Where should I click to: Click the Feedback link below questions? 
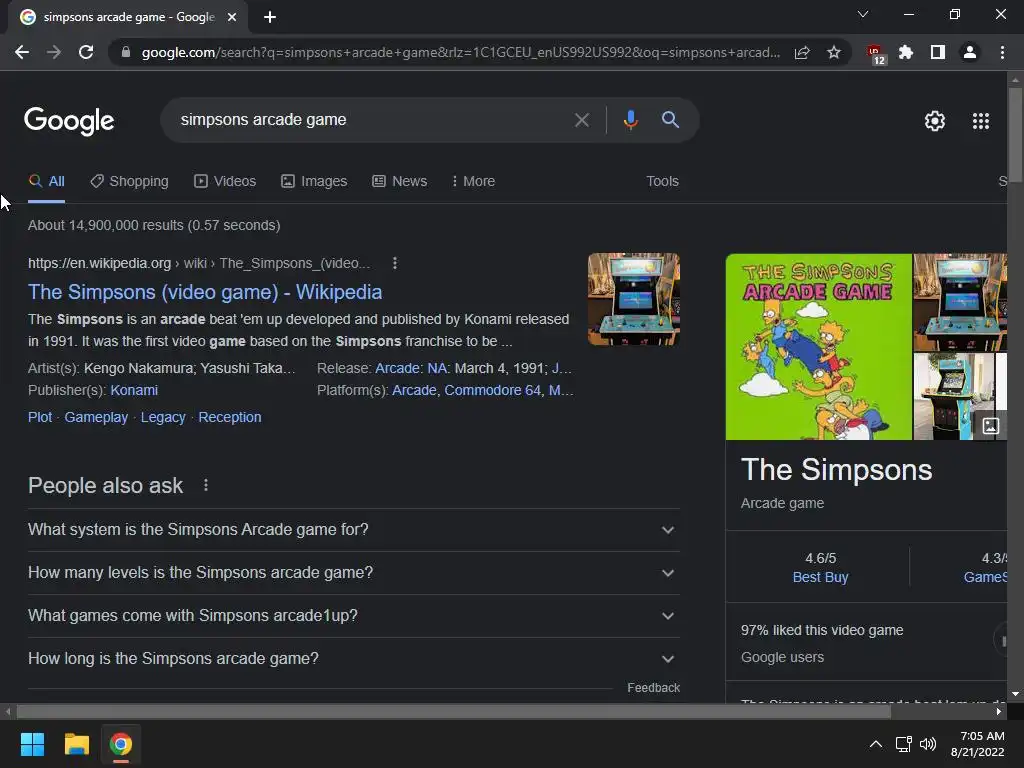tap(653, 688)
